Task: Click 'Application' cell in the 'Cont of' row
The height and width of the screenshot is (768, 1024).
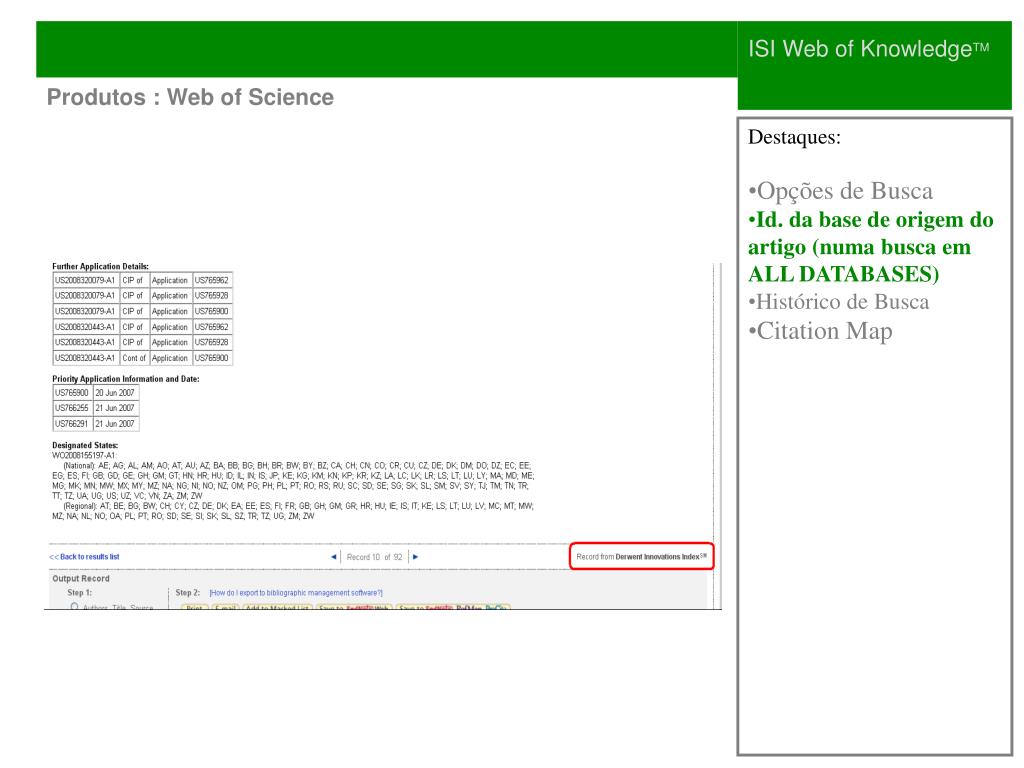Action: click(170, 358)
